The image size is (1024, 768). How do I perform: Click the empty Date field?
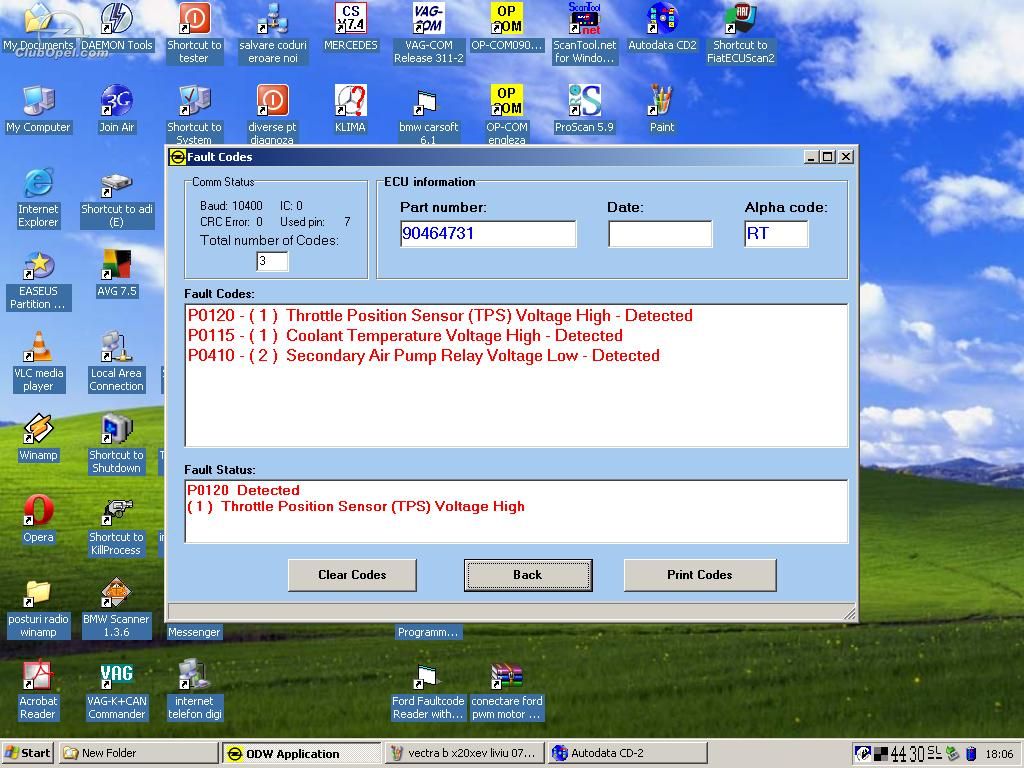[x=660, y=234]
